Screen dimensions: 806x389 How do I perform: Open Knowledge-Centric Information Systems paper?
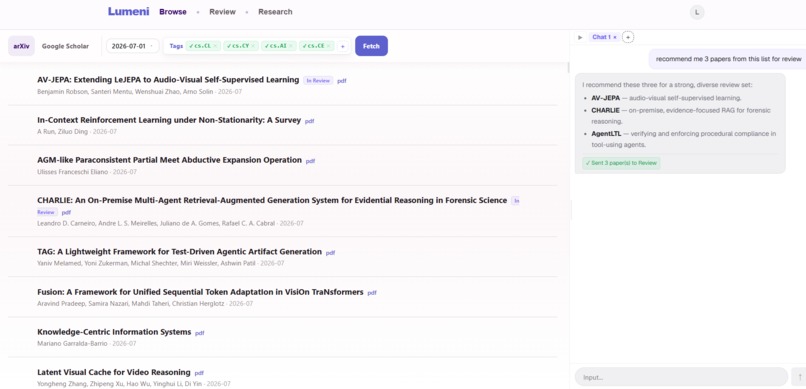pos(114,332)
